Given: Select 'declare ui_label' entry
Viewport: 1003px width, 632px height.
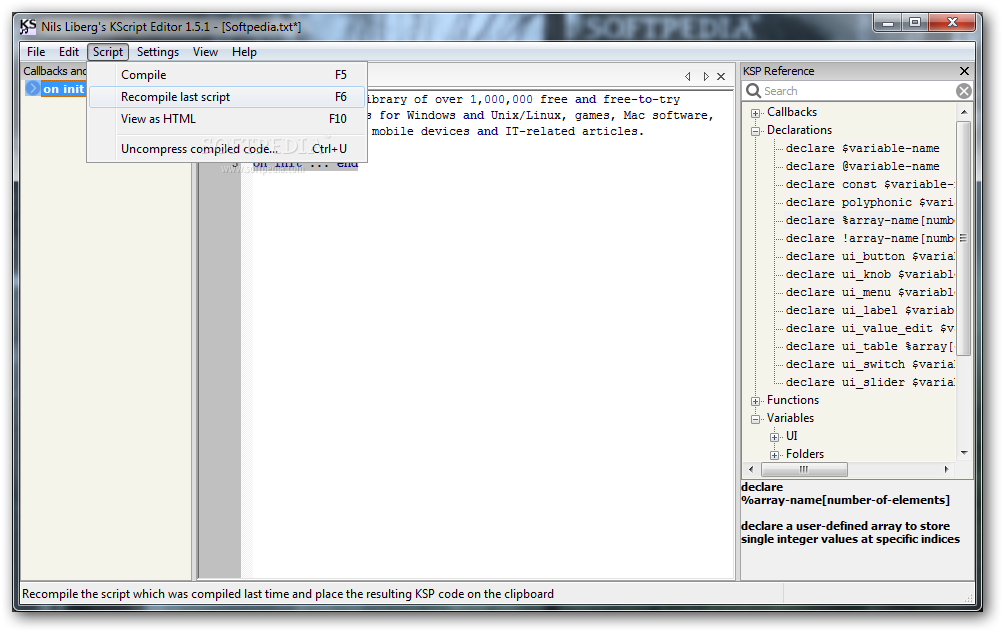Looking at the screenshot, I should [870, 310].
